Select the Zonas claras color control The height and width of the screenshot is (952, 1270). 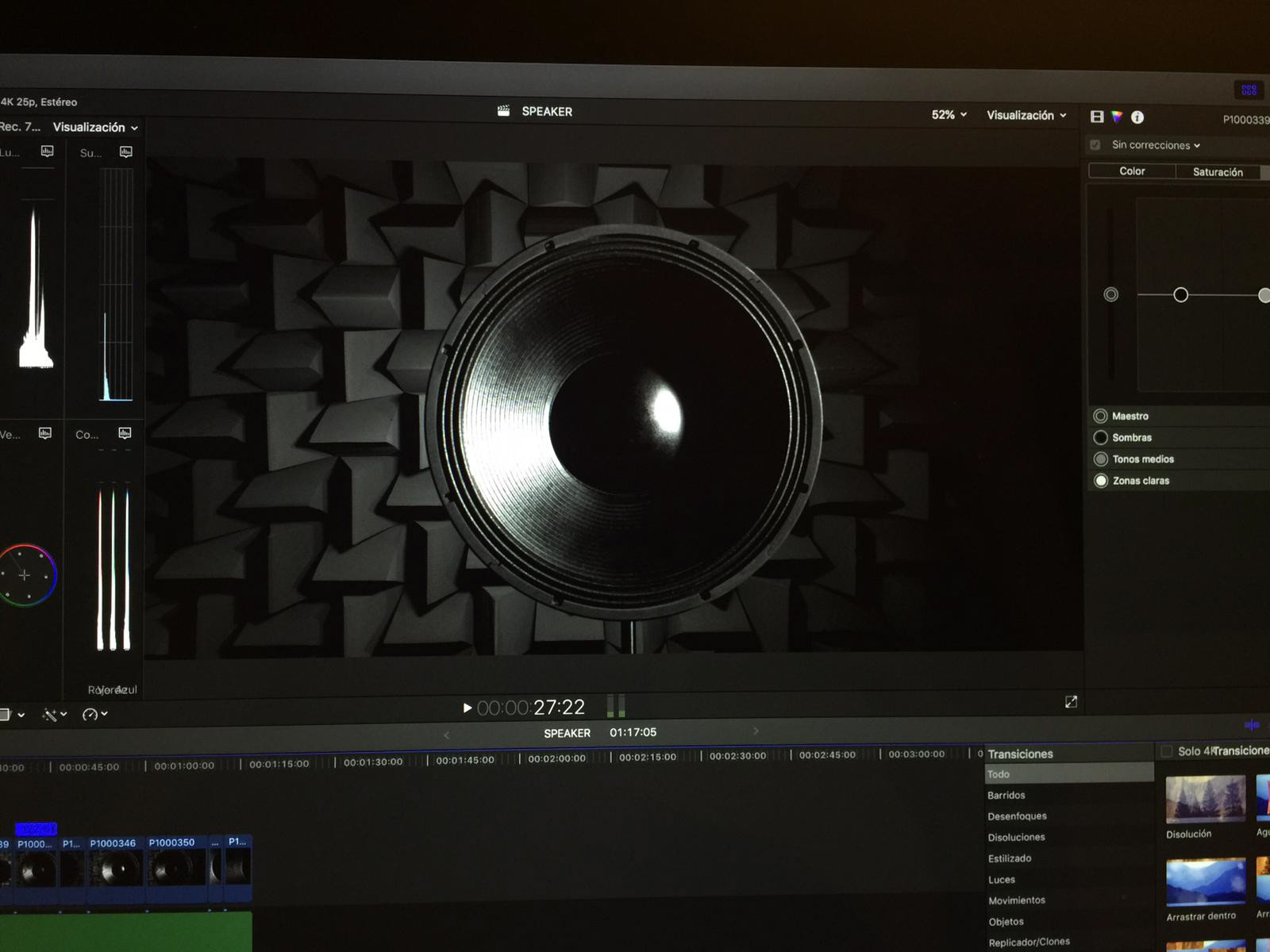pos(1101,480)
